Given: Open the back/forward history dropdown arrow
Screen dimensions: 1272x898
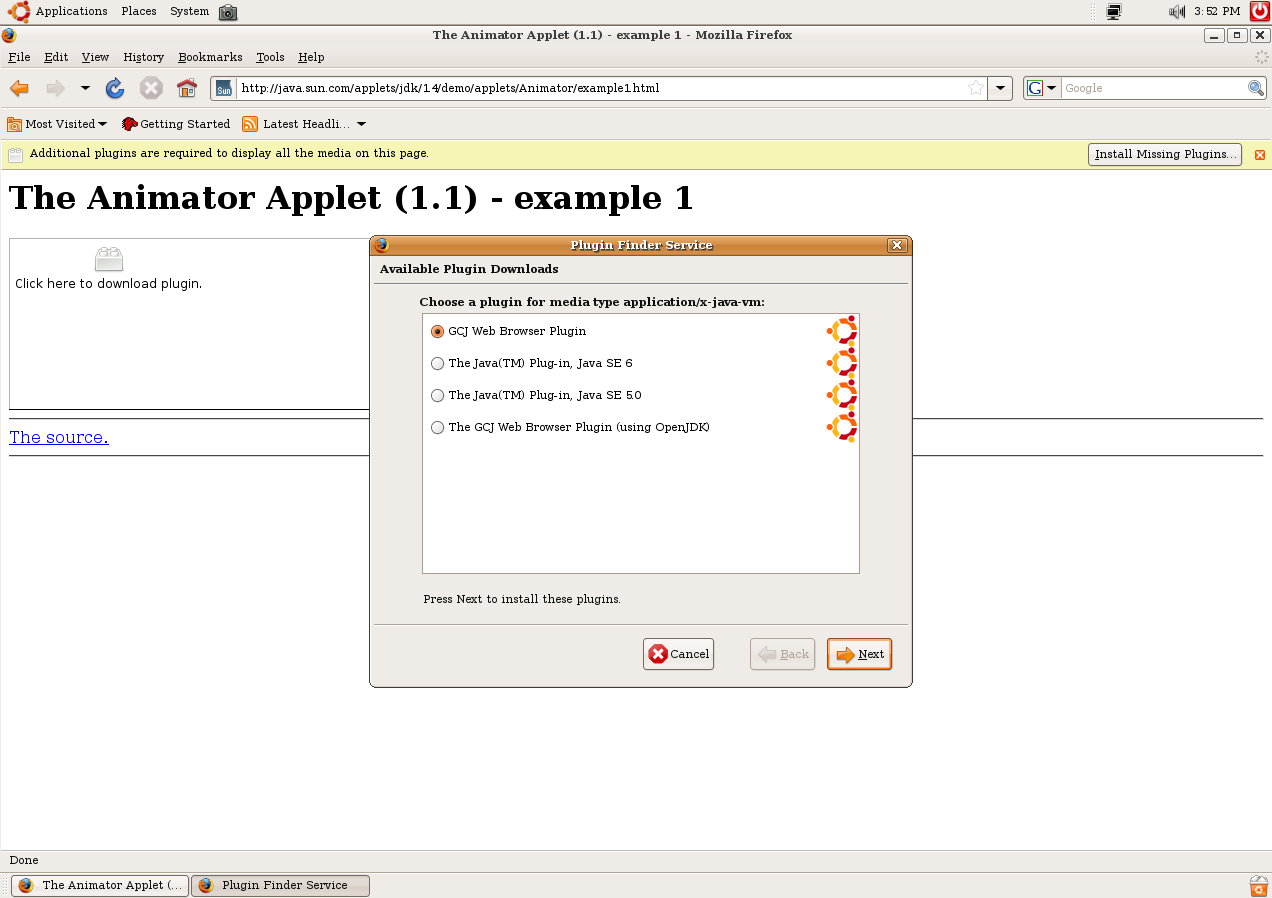Looking at the screenshot, I should tap(85, 88).
